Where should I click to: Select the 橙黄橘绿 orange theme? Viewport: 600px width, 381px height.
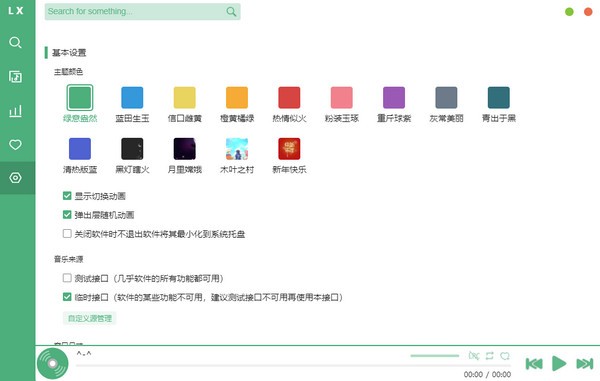[237, 98]
